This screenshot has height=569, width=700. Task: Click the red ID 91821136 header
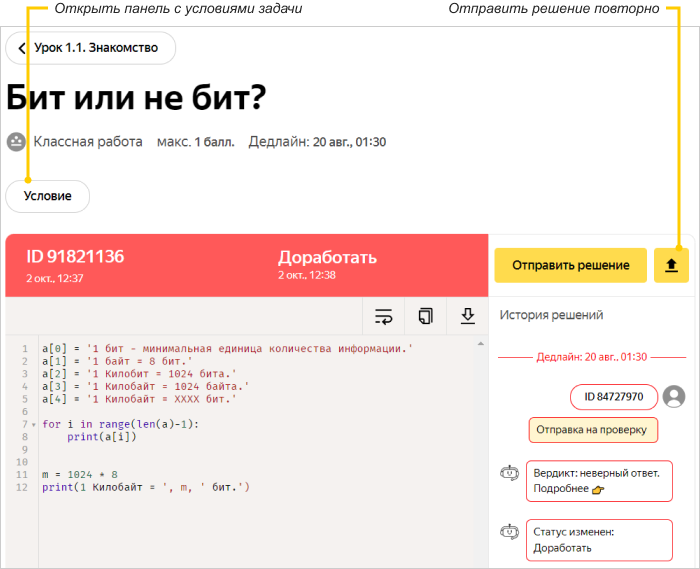pos(75,257)
